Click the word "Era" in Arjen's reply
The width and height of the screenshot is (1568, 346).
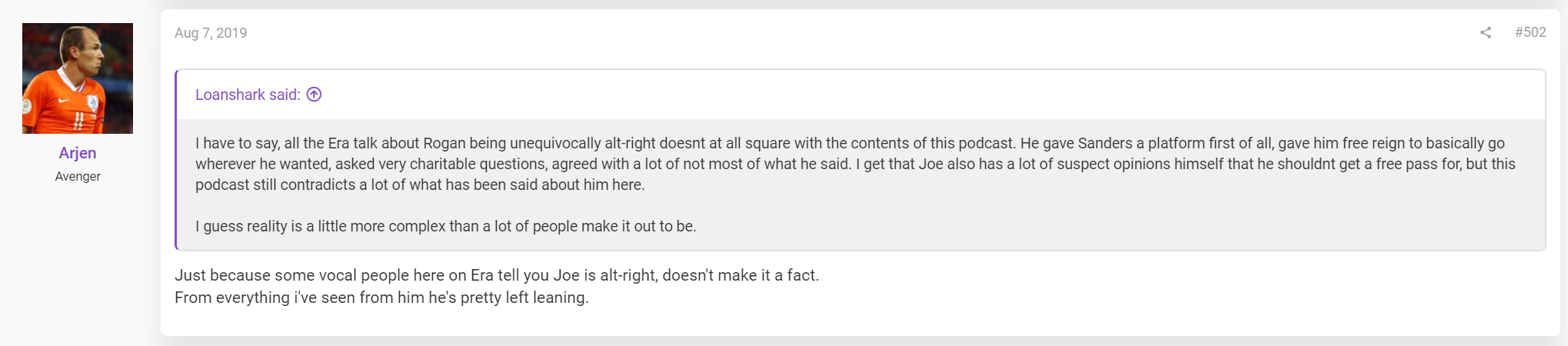[482, 275]
